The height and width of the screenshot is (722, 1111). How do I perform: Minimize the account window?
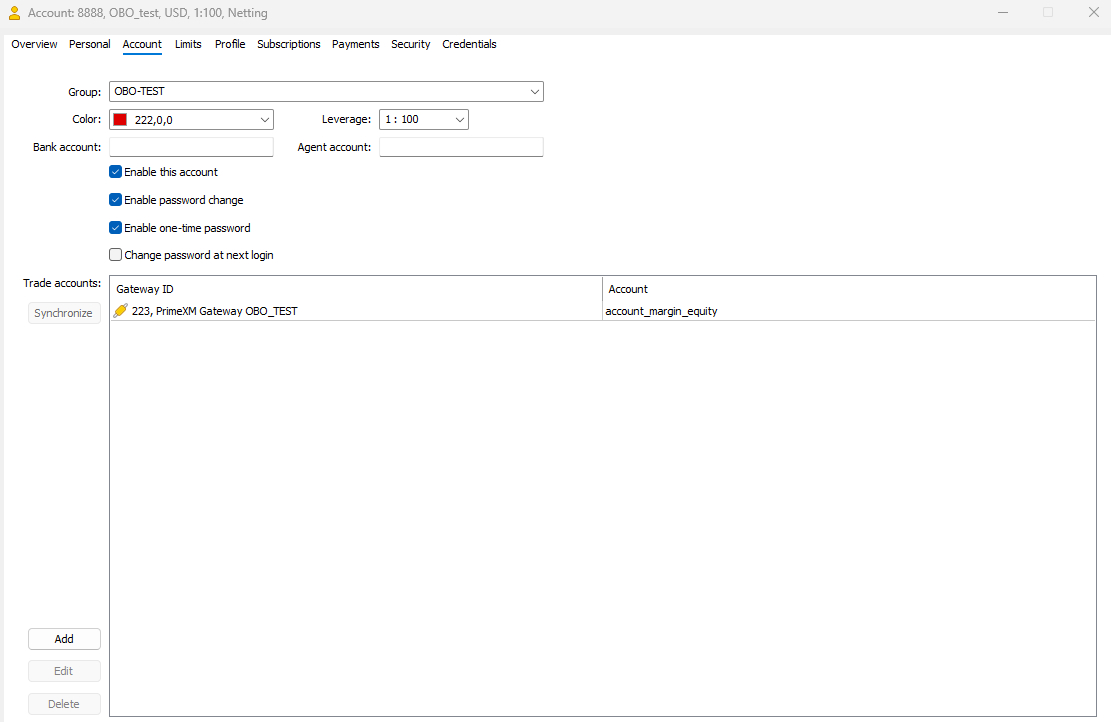(1003, 13)
